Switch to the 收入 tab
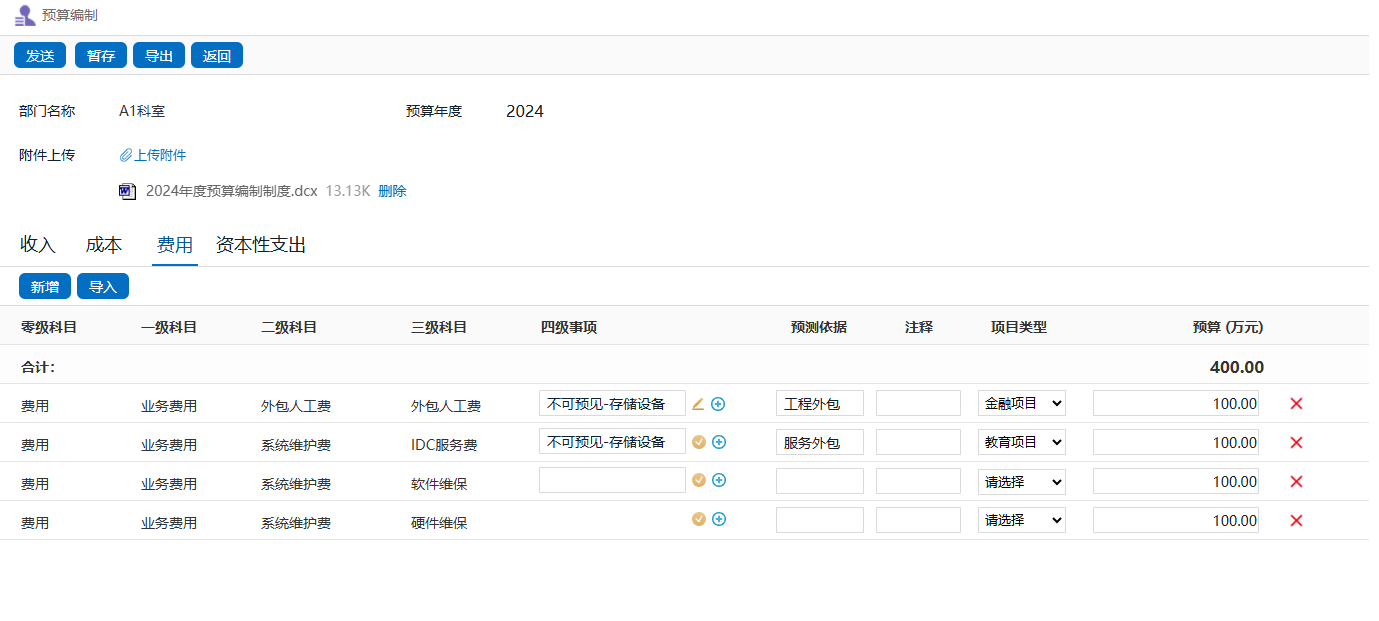 point(38,245)
